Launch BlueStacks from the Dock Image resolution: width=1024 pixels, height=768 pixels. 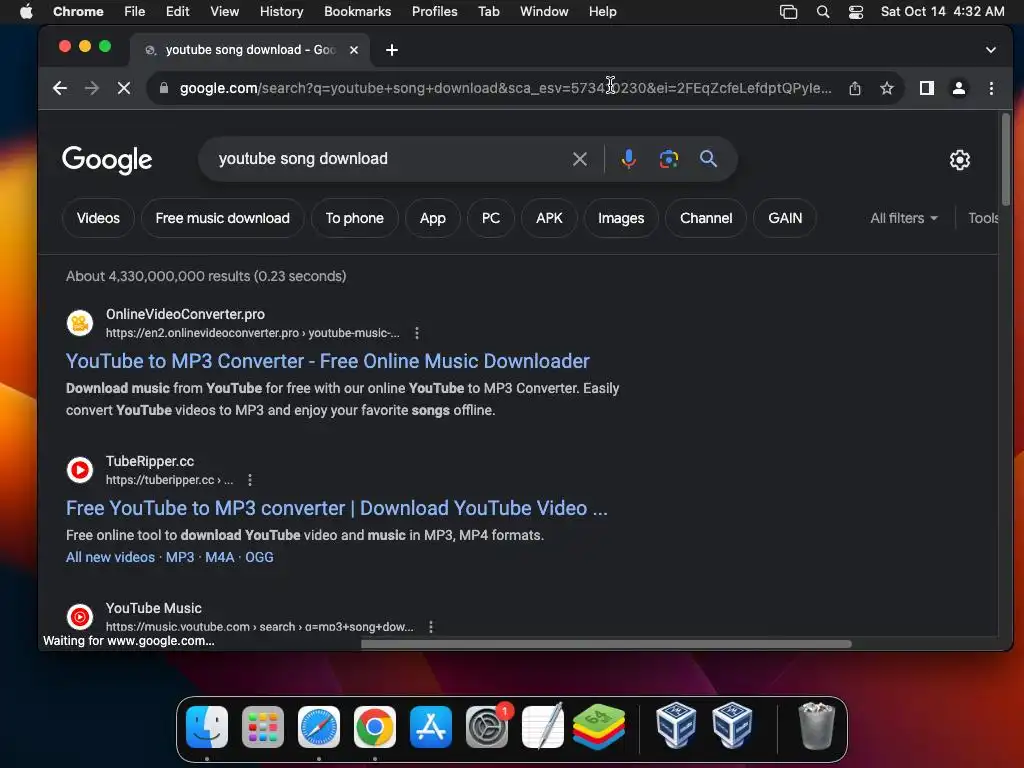point(599,727)
